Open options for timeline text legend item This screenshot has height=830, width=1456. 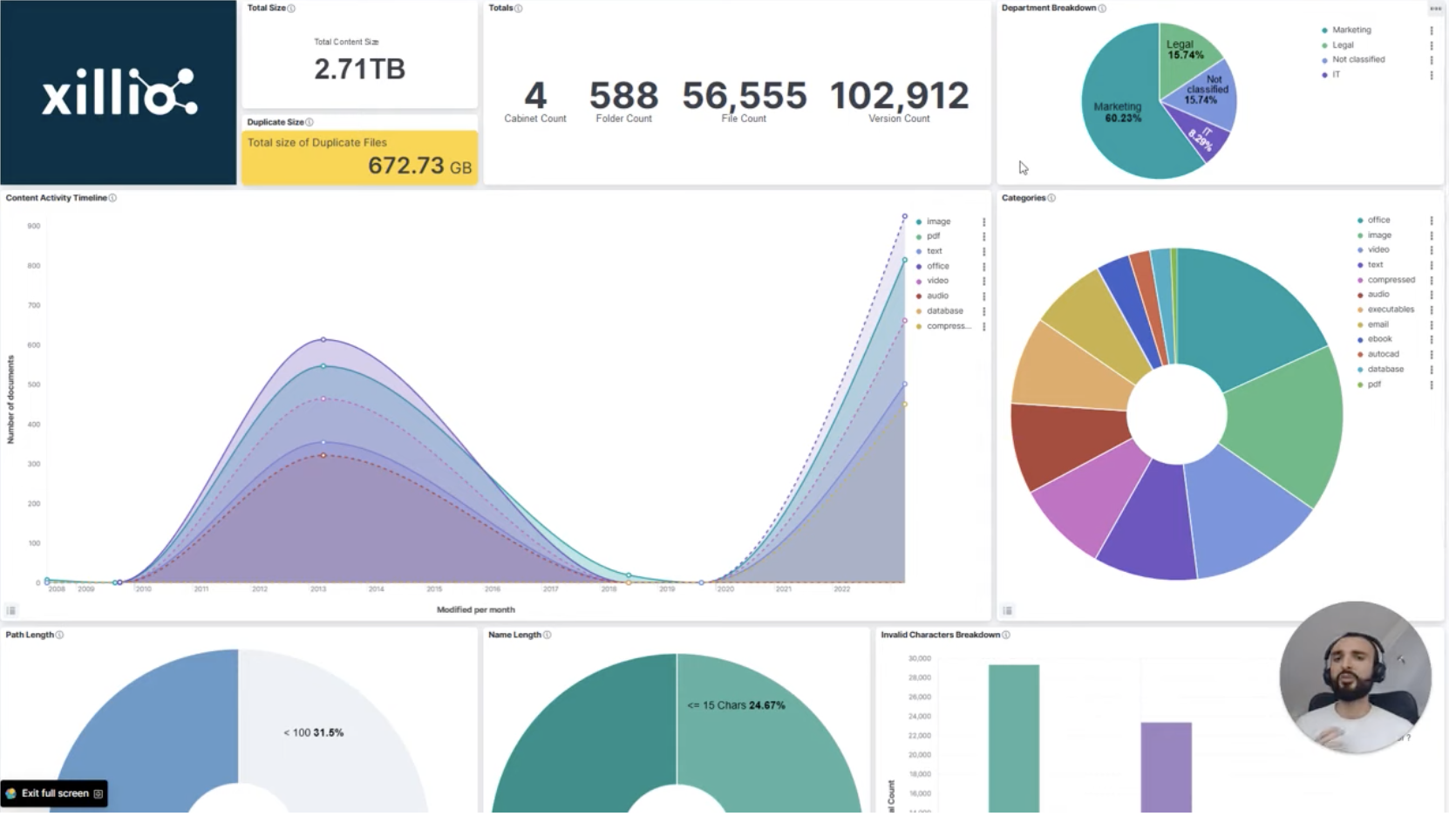(984, 252)
